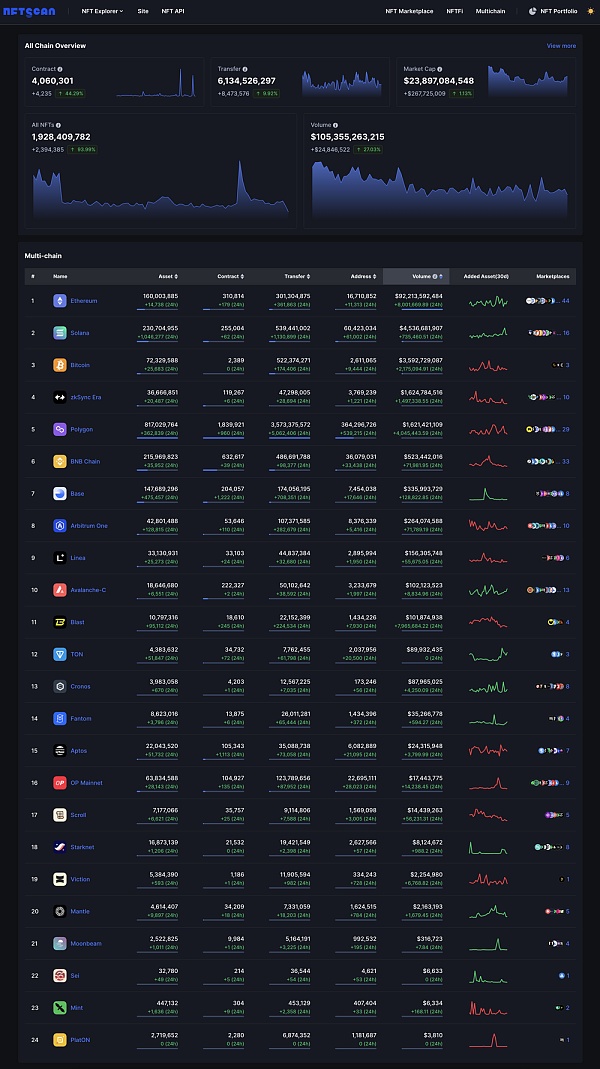600x1069 pixels.
Task: Open the Sei chain link
Action: tap(75, 976)
